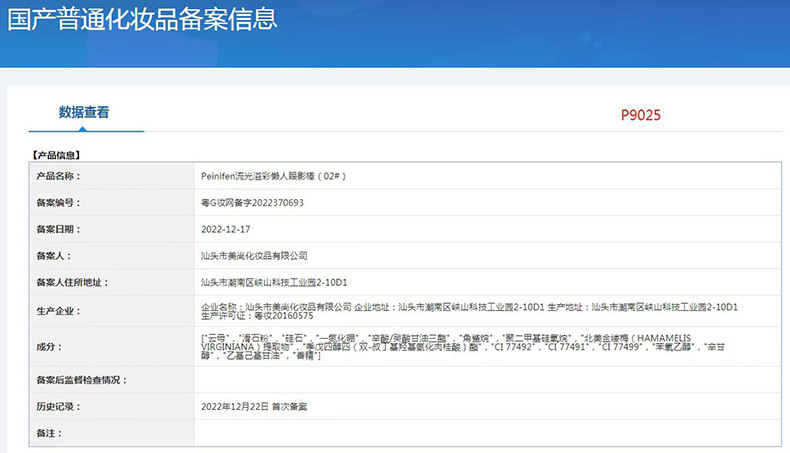Open the 数据查看 tab
The image size is (790, 453).
pos(84,112)
